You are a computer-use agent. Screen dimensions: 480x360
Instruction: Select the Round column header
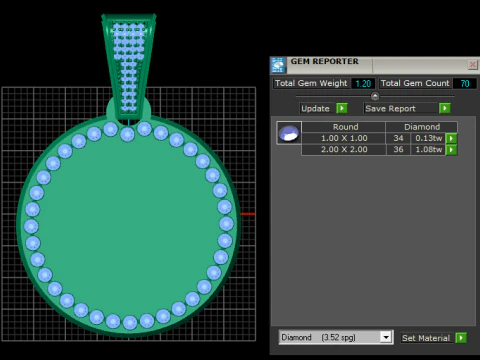click(x=345, y=127)
